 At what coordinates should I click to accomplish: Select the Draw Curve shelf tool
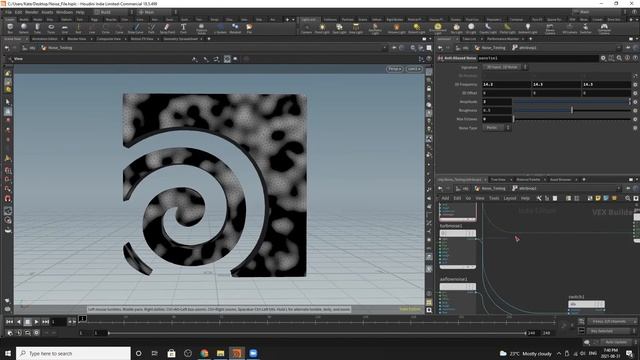(x=136, y=28)
